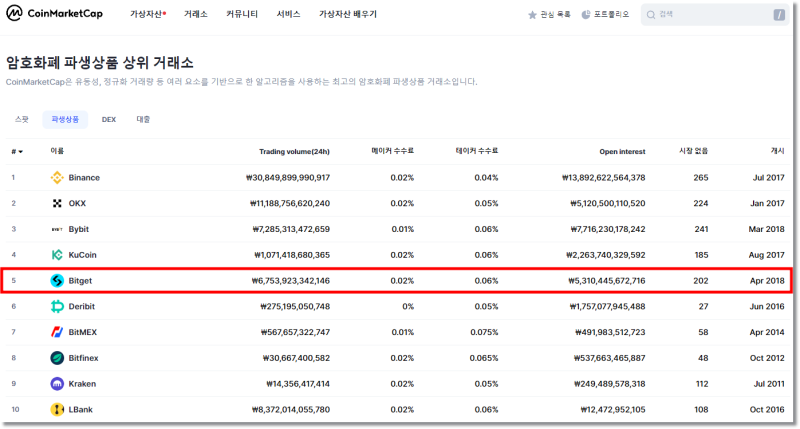Select KuCoin markets count 185

click(x=701, y=255)
